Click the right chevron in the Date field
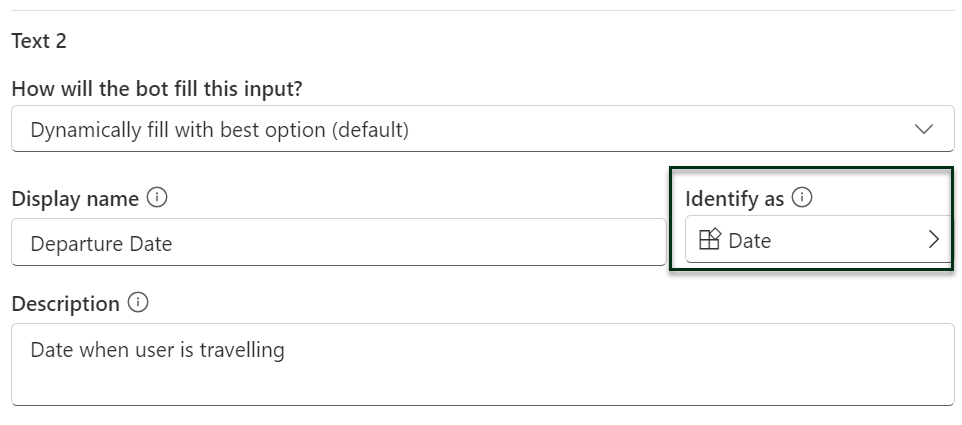 [933, 240]
